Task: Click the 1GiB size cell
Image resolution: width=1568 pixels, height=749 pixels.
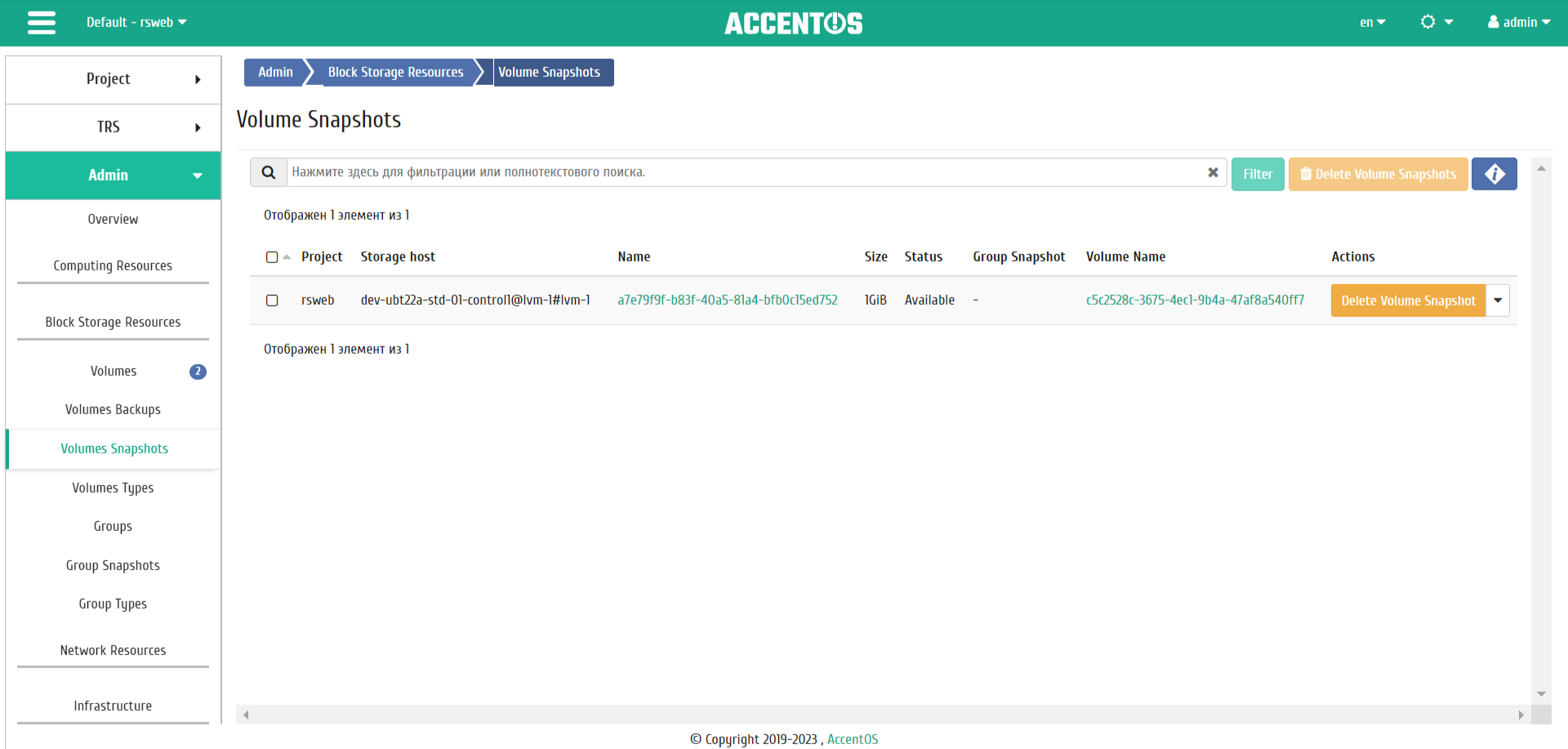Action: pyautogui.click(x=875, y=300)
